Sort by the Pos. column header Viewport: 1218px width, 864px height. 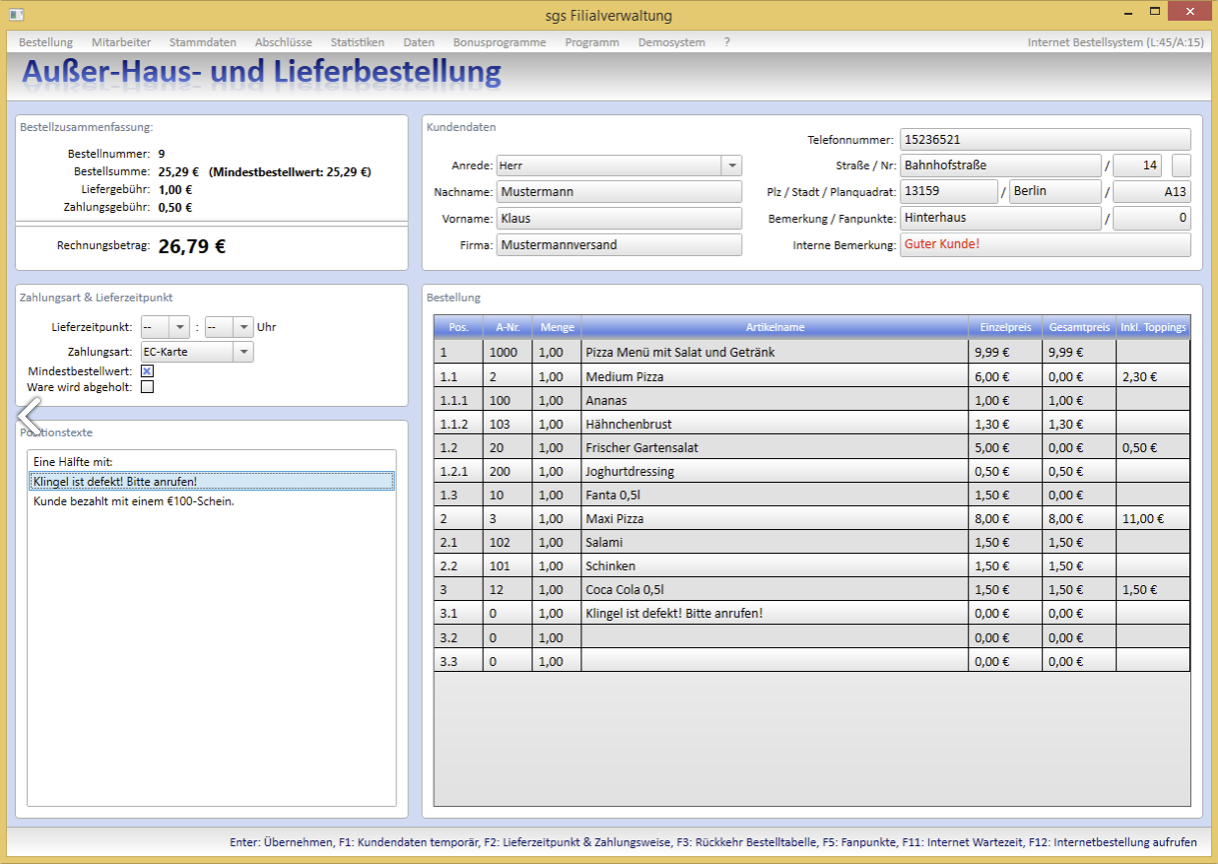[x=459, y=327]
